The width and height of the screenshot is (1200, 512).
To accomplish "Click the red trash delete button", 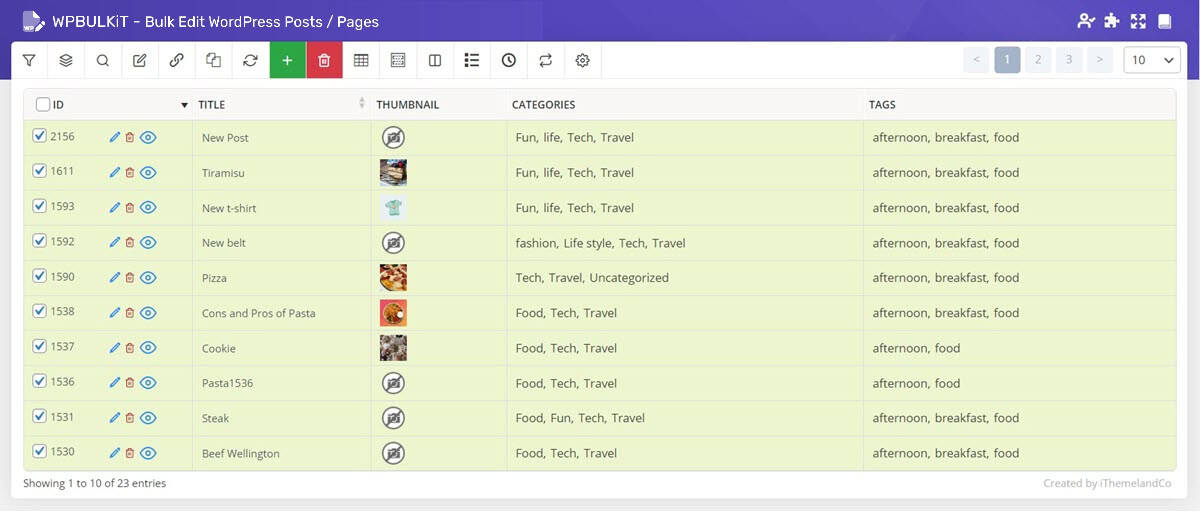I will tap(324, 60).
